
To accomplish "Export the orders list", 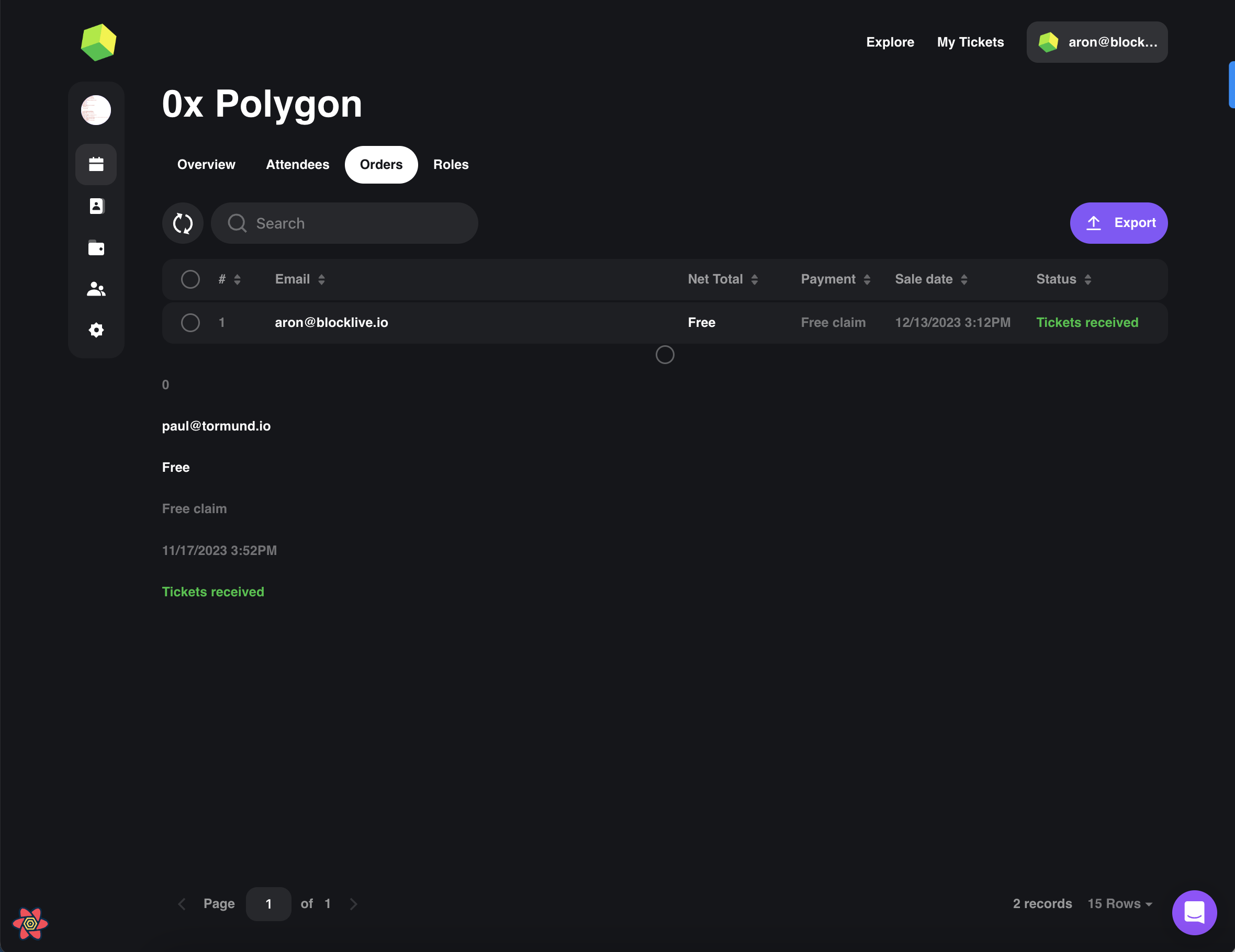I will pos(1118,223).
